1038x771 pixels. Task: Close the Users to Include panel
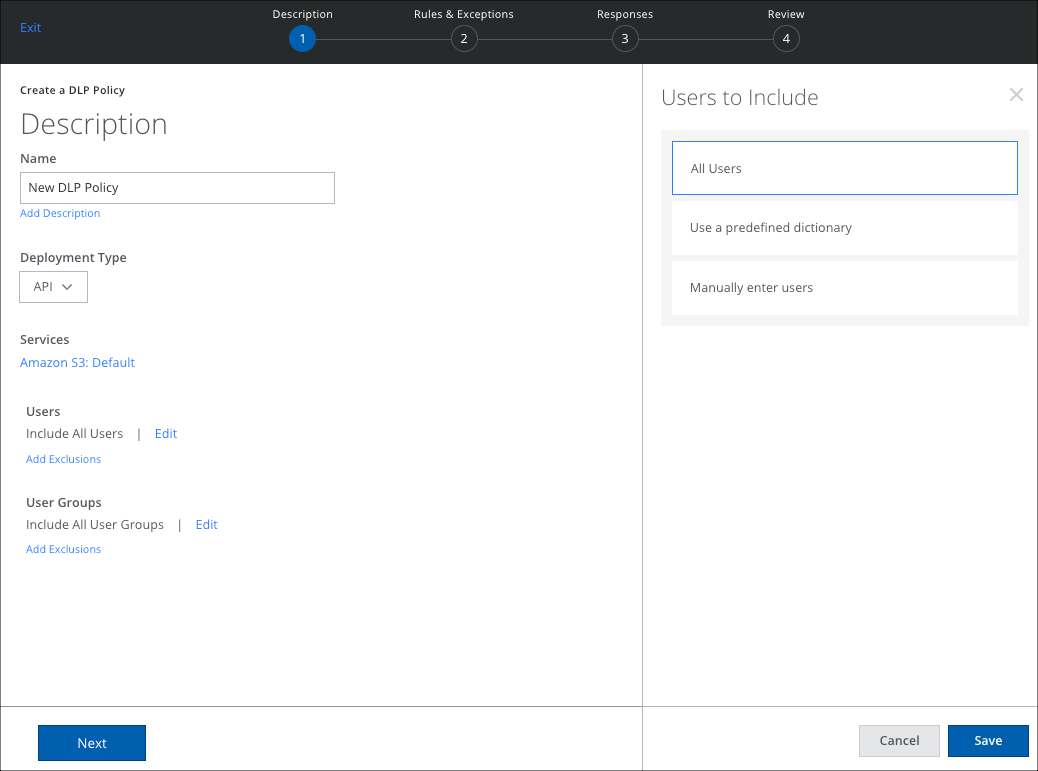1016,95
